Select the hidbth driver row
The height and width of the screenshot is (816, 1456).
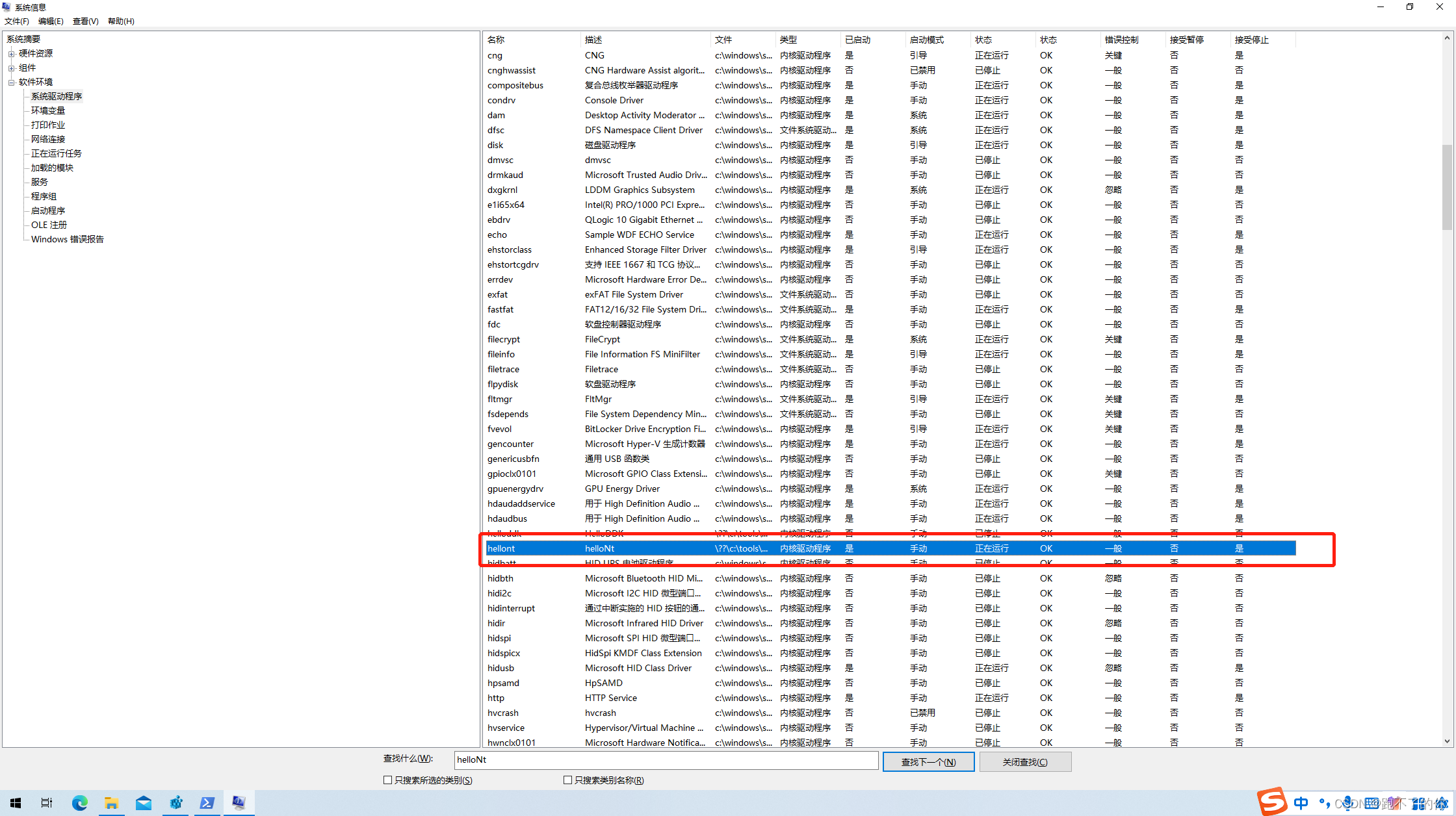[890, 579]
